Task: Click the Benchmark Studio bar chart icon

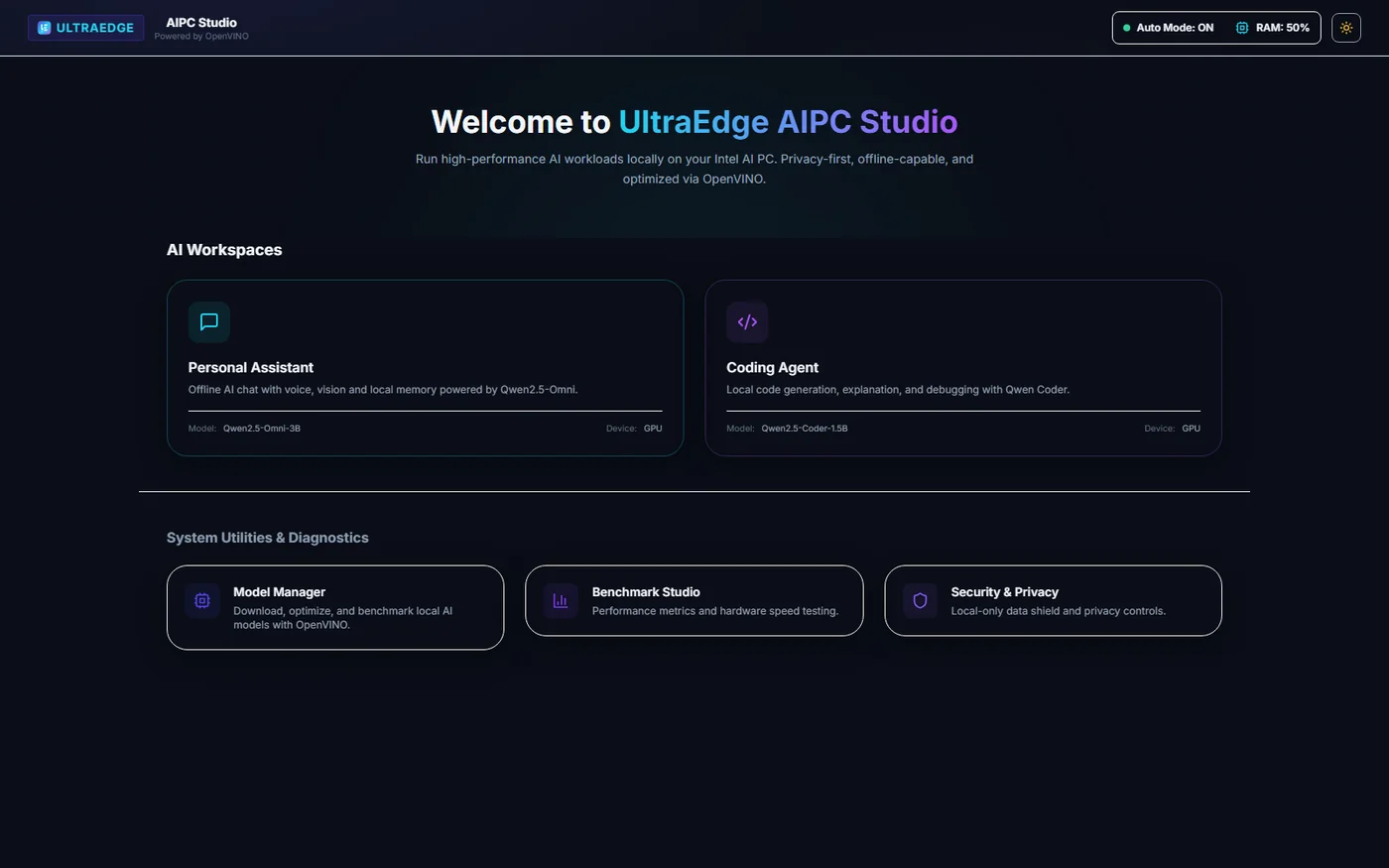Action: point(561,600)
